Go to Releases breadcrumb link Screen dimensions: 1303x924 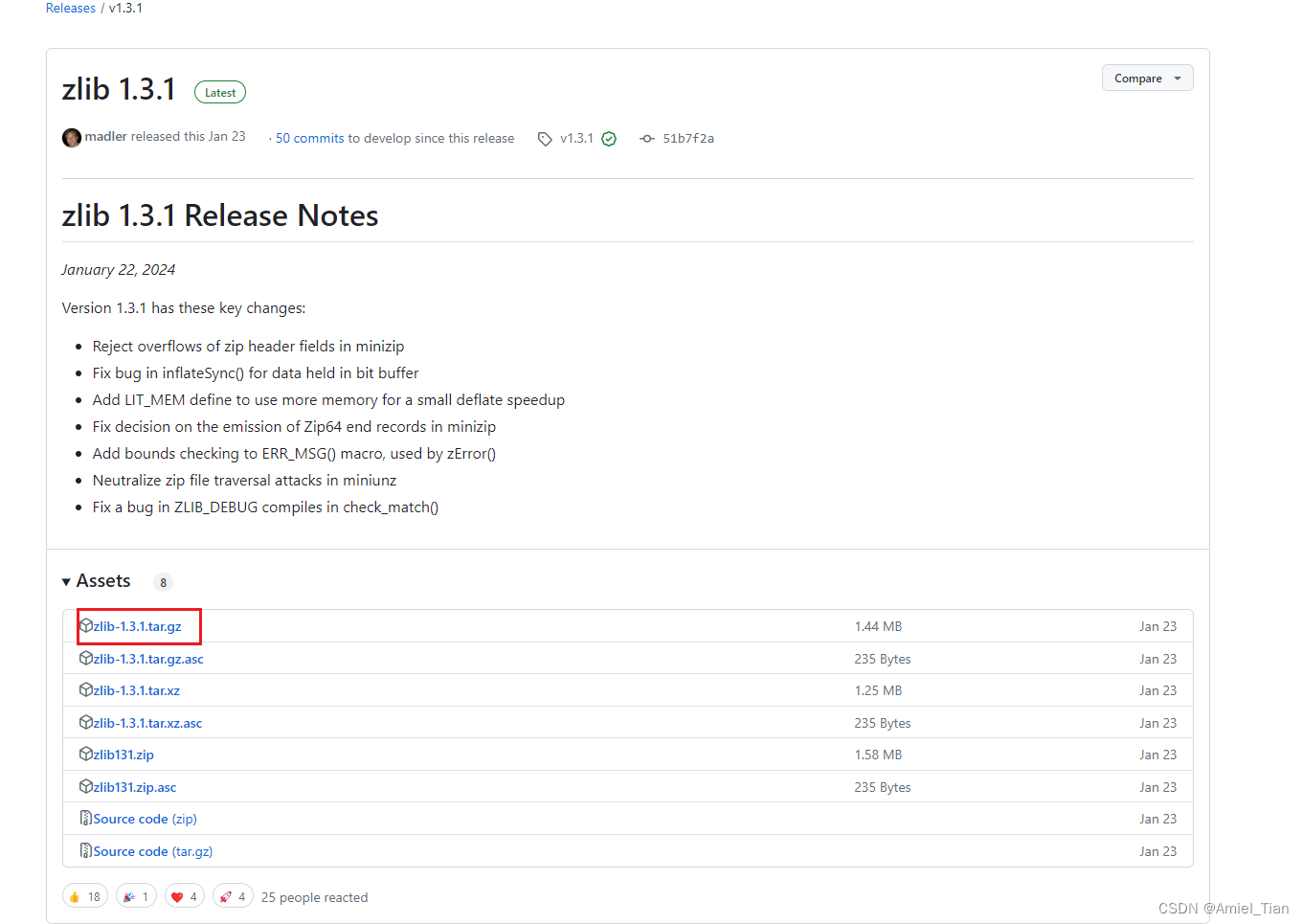click(71, 8)
